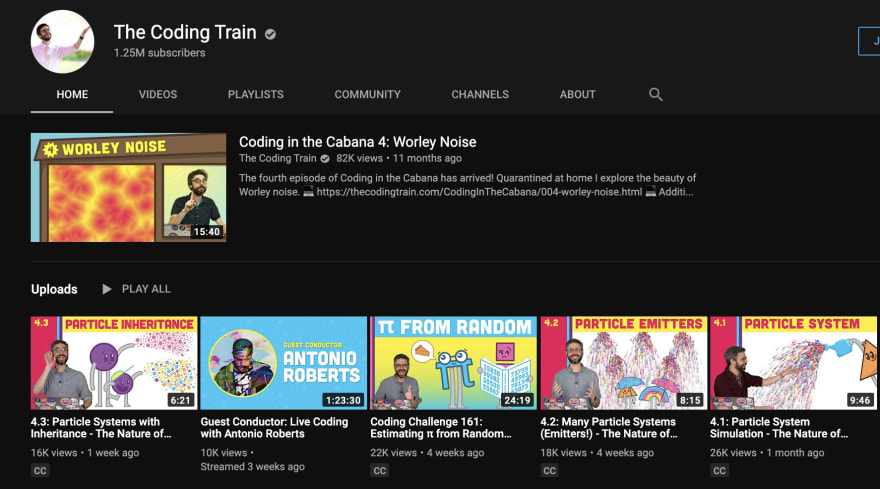Screen dimensions: 880x489
Task: Click '16K views • 1 week ago' text
Action: click(x=85, y=453)
